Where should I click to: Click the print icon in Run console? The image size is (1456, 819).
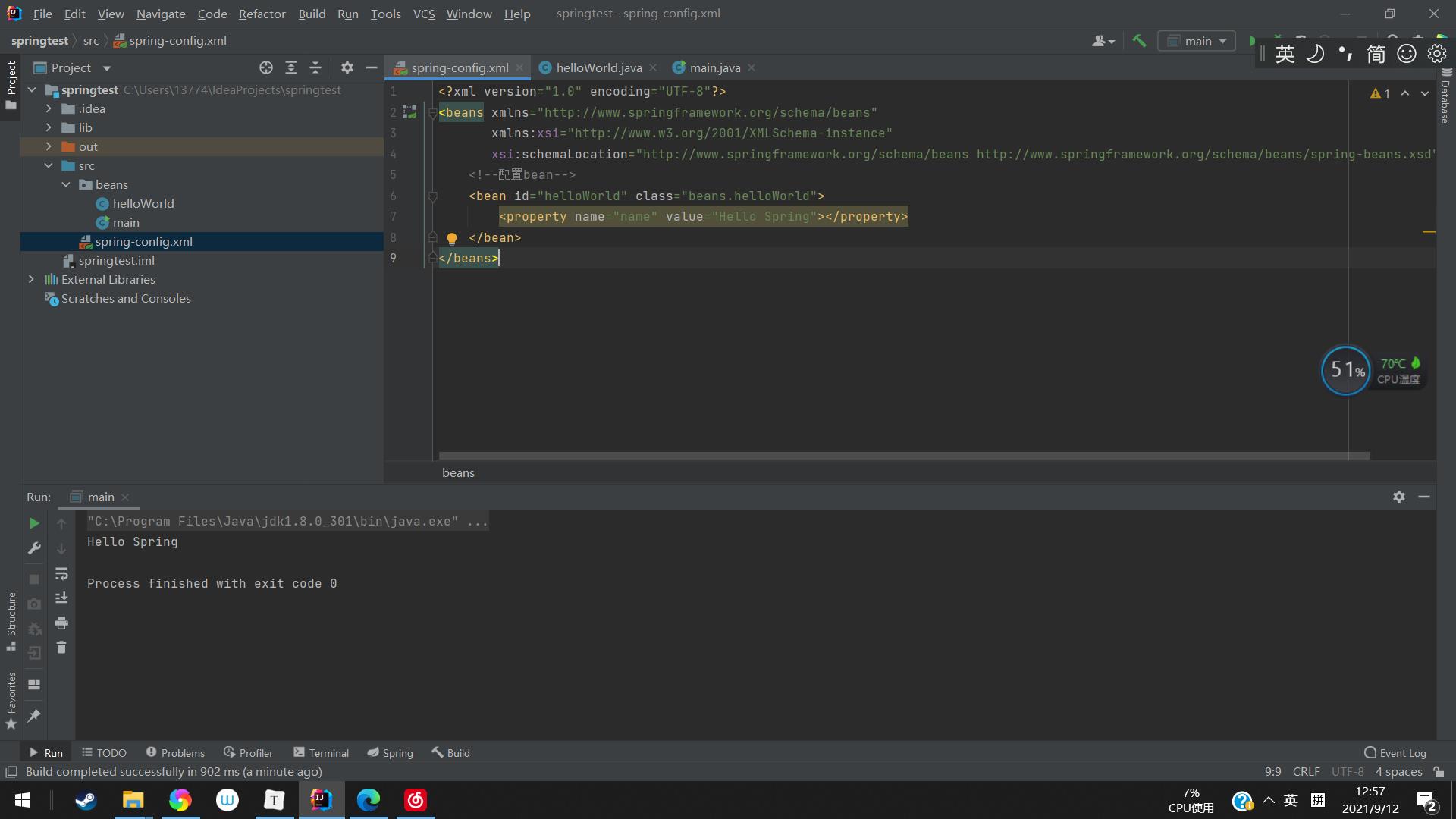click(x=61, y=623)
